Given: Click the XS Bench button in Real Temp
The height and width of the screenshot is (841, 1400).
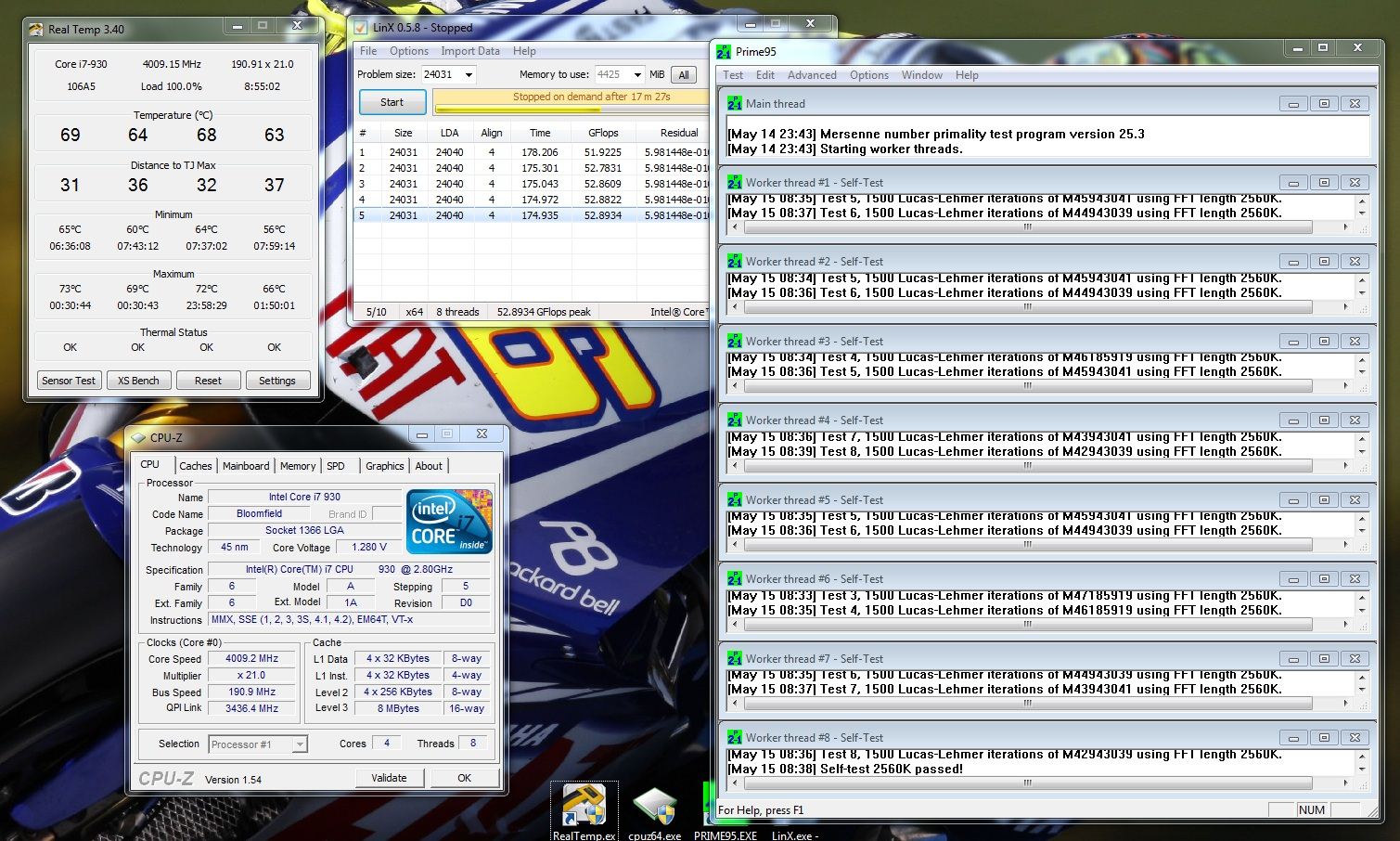Looking at the screenshot, I should (138, 381).
